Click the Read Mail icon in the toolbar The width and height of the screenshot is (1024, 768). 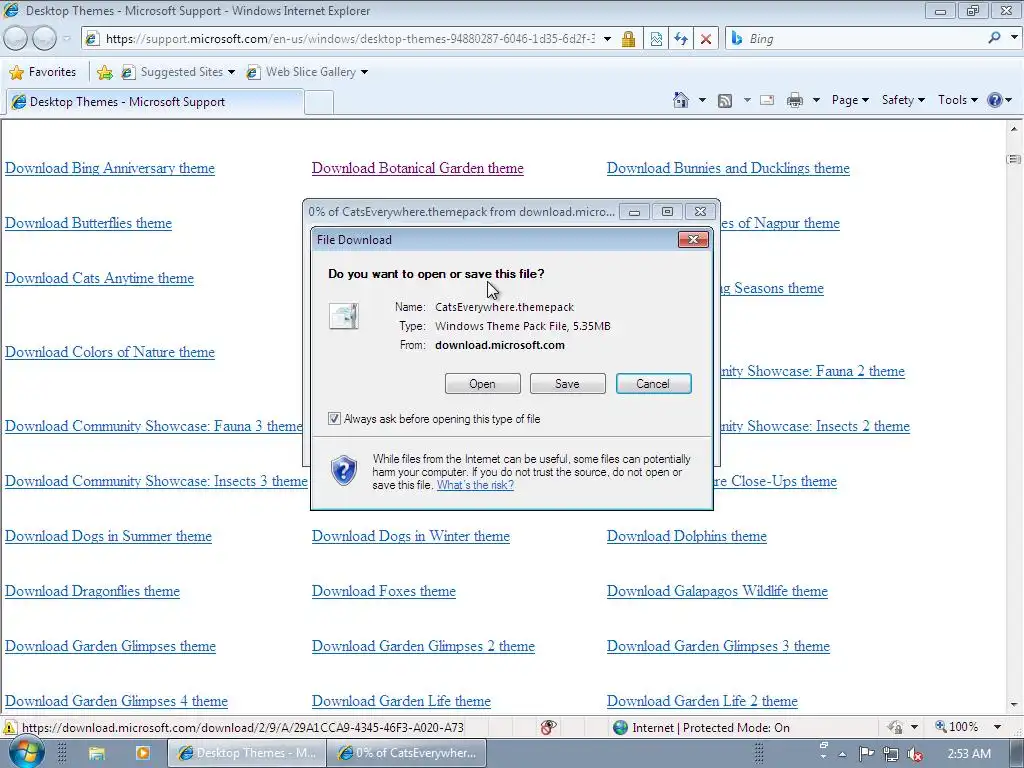tap(767, 100)
